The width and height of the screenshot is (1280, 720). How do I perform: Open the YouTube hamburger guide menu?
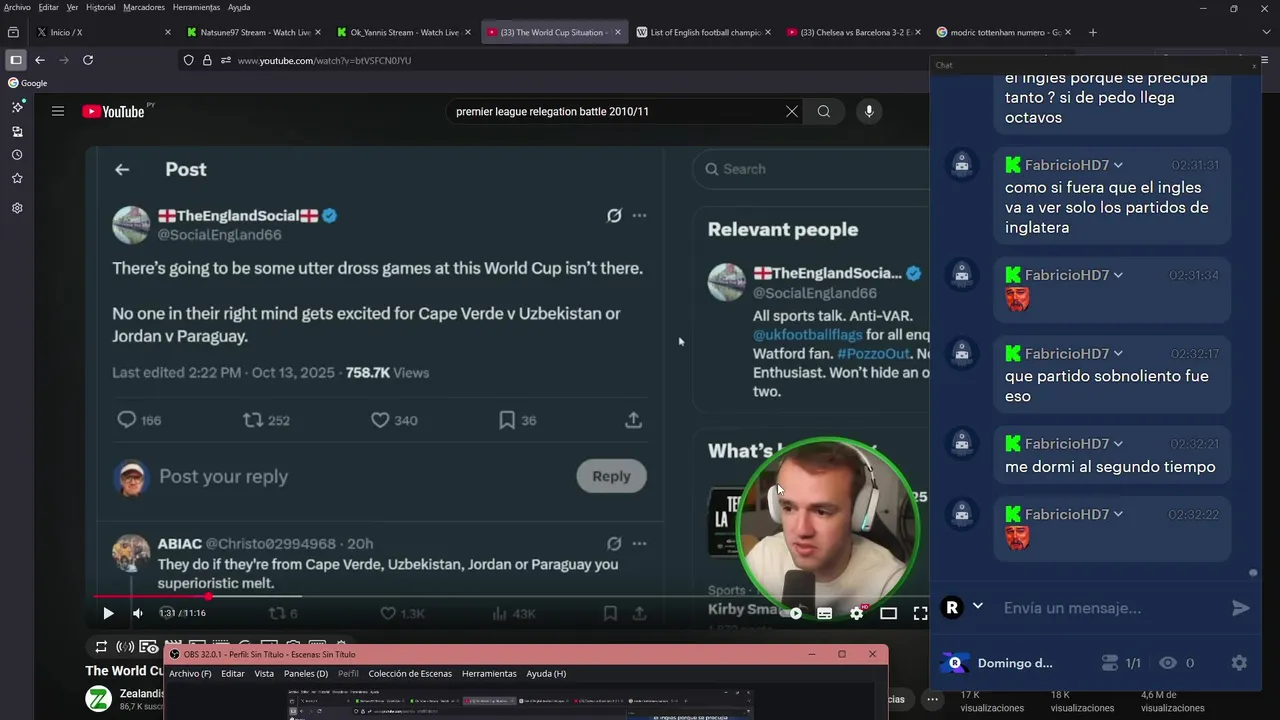(58, 111)
